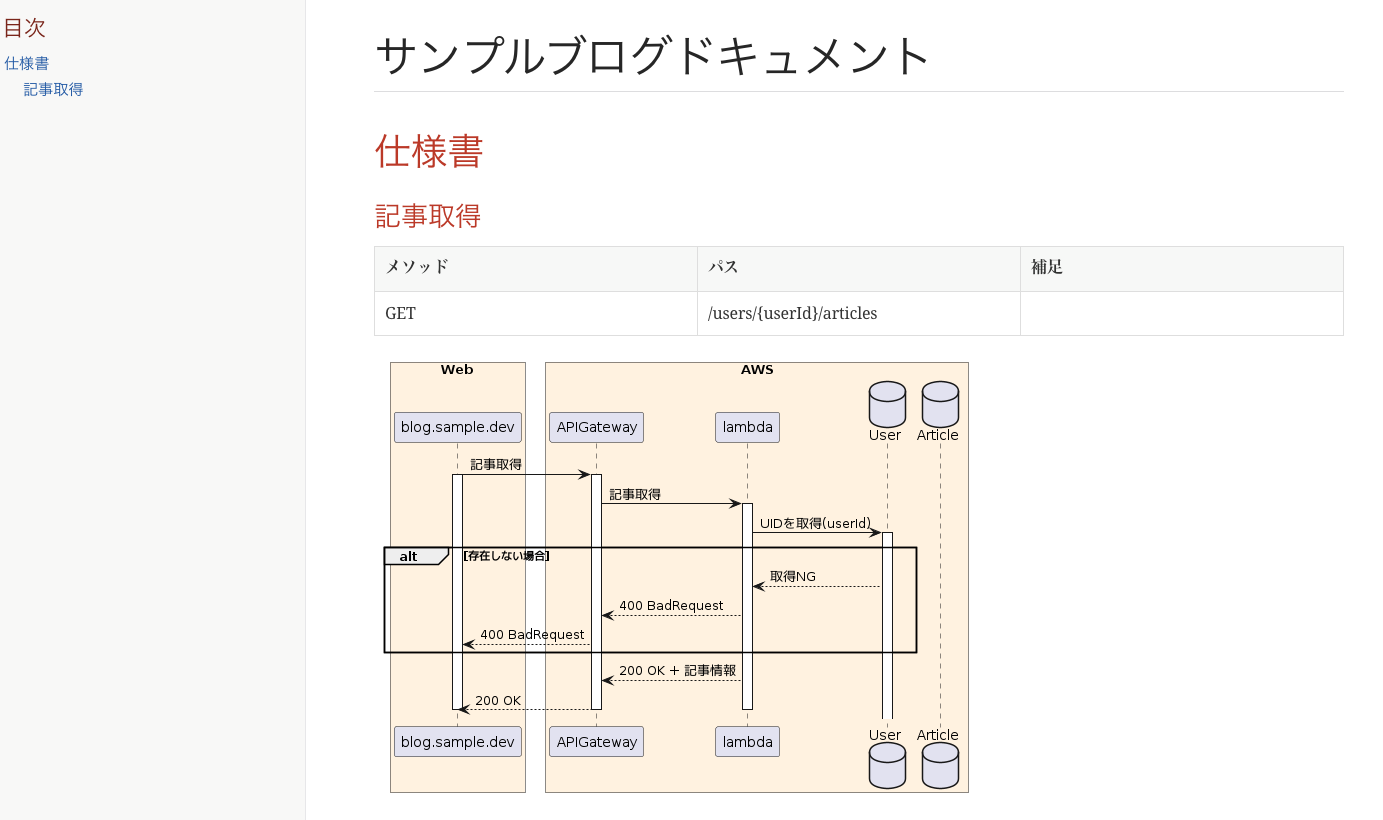Click the User database cylinder at diagram bottom
This screenshot has height=820, width=1383.
coord(885,765)
